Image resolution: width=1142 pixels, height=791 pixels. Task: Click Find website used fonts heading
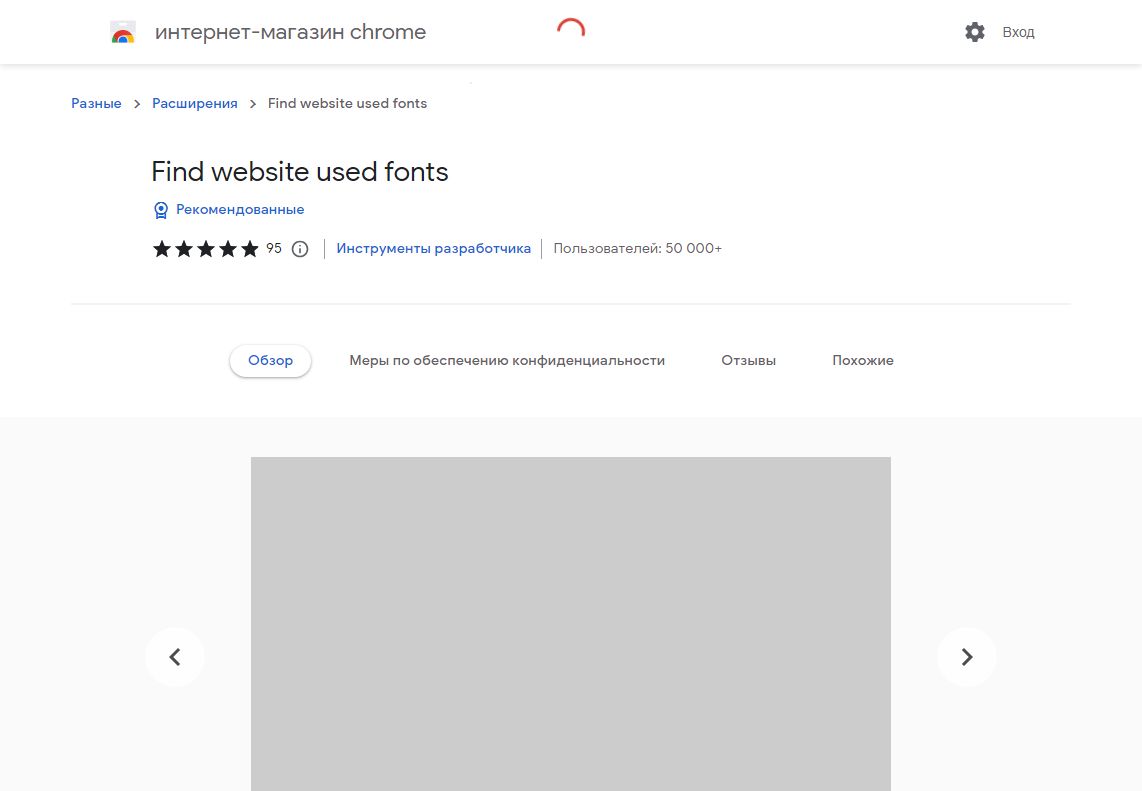(299, 172)
